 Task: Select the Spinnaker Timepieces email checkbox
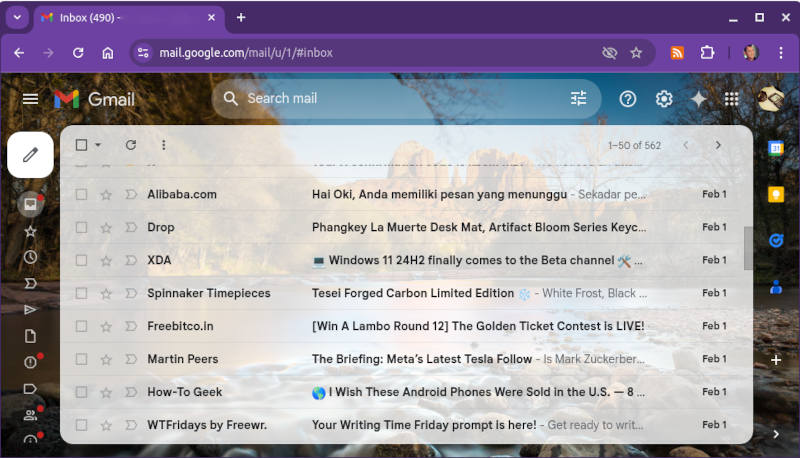pyautogui.click(x=81, y=293)
